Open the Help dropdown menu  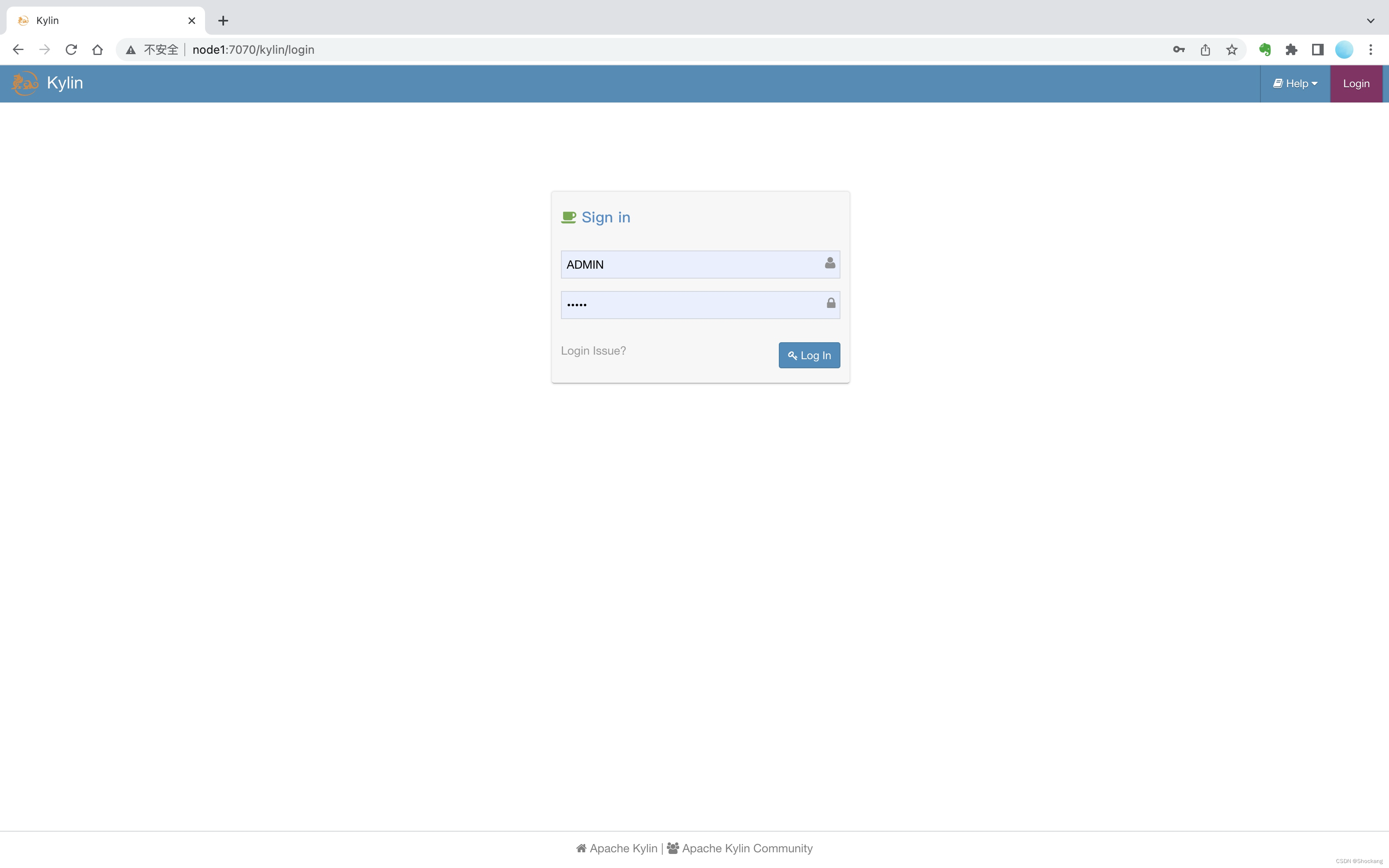click(1295, 84)
